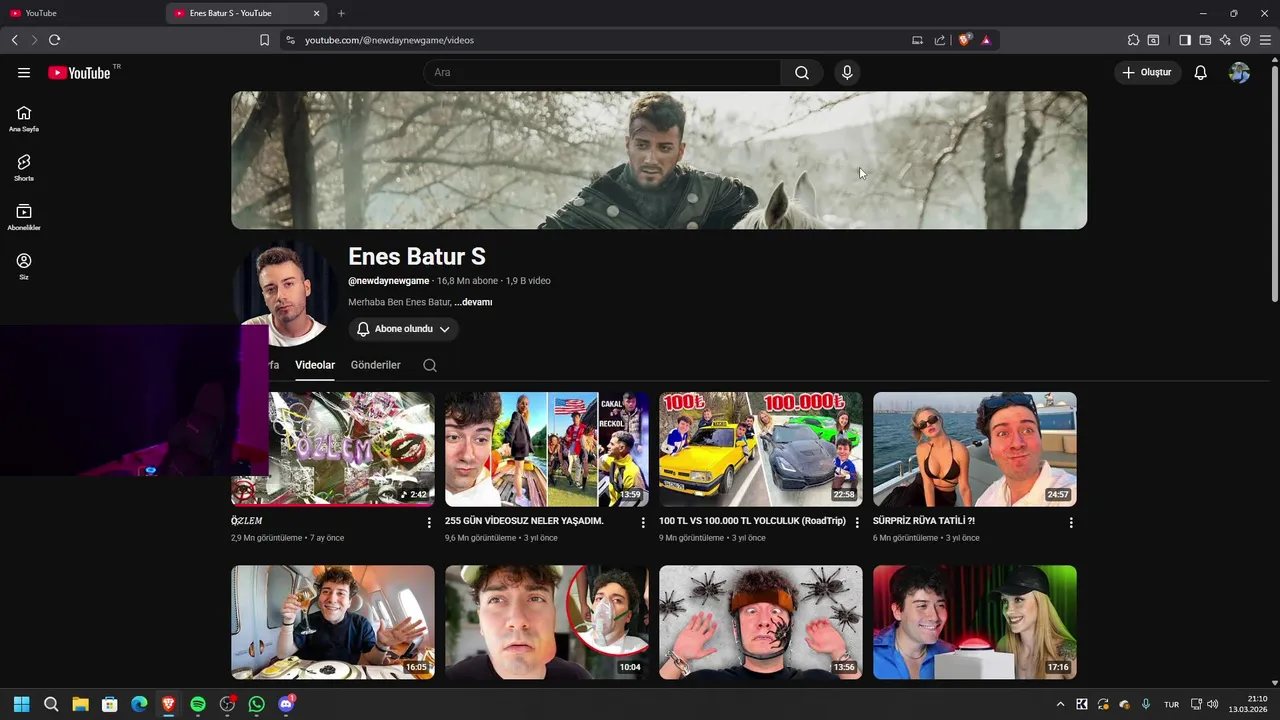Open the Brave Wallet icon
Viewport: 1280px width, 720px height.
point(1205,40)
